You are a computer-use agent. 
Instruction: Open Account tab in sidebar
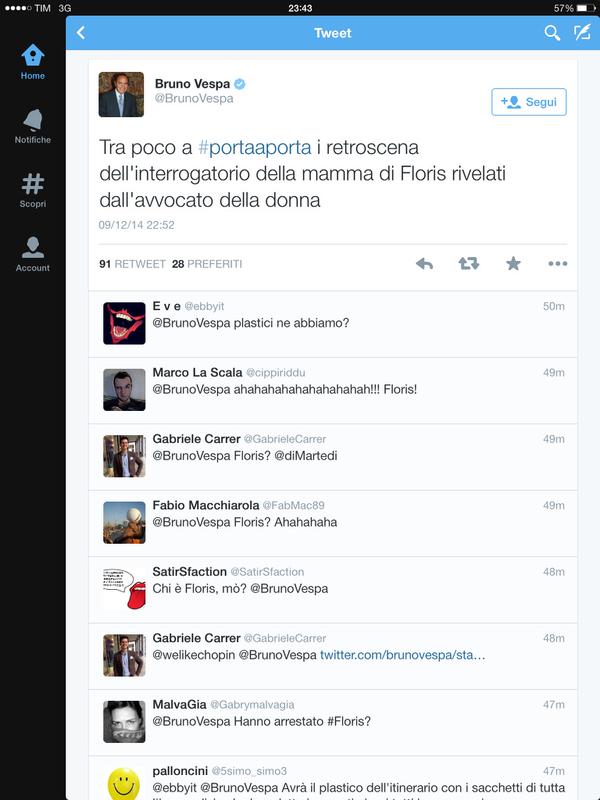click(x=33, y=254)
